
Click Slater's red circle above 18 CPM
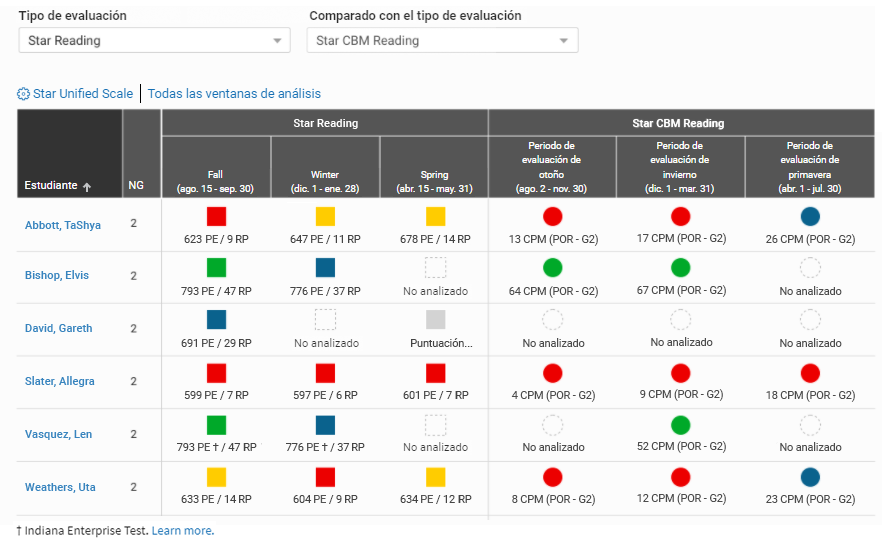[x=810, y=373]
